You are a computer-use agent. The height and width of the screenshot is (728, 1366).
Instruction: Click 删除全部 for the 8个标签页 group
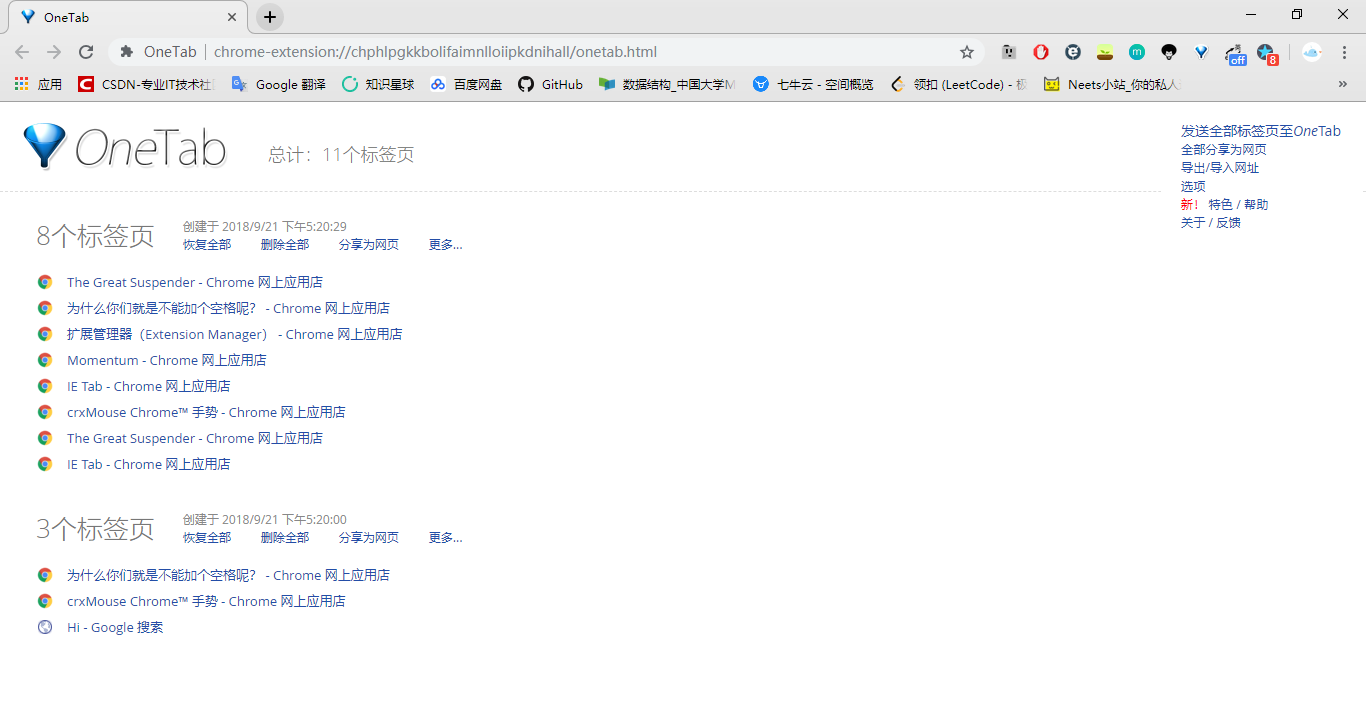(285, 244)
